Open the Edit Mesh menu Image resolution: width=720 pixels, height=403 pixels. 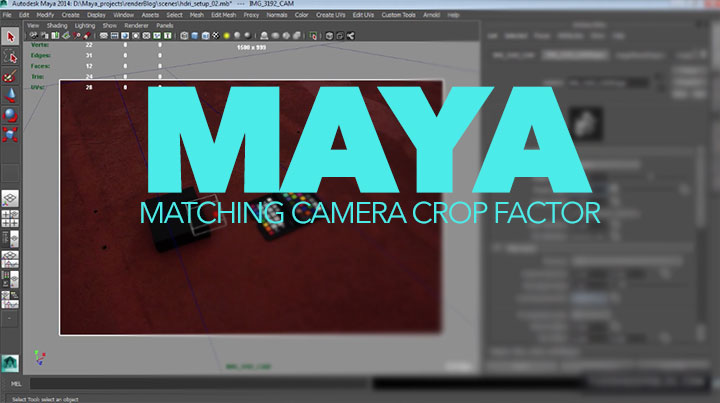coord(223,15)
